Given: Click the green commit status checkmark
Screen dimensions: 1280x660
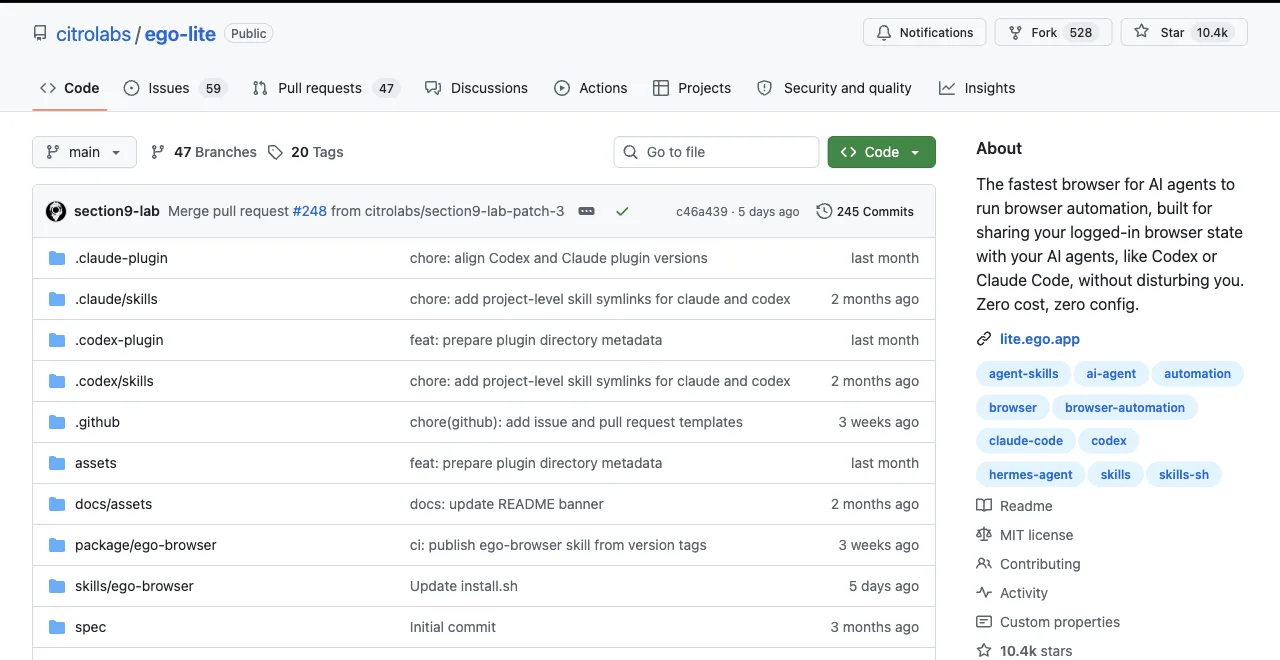Looking at the screenshot, I should point(622,211).
